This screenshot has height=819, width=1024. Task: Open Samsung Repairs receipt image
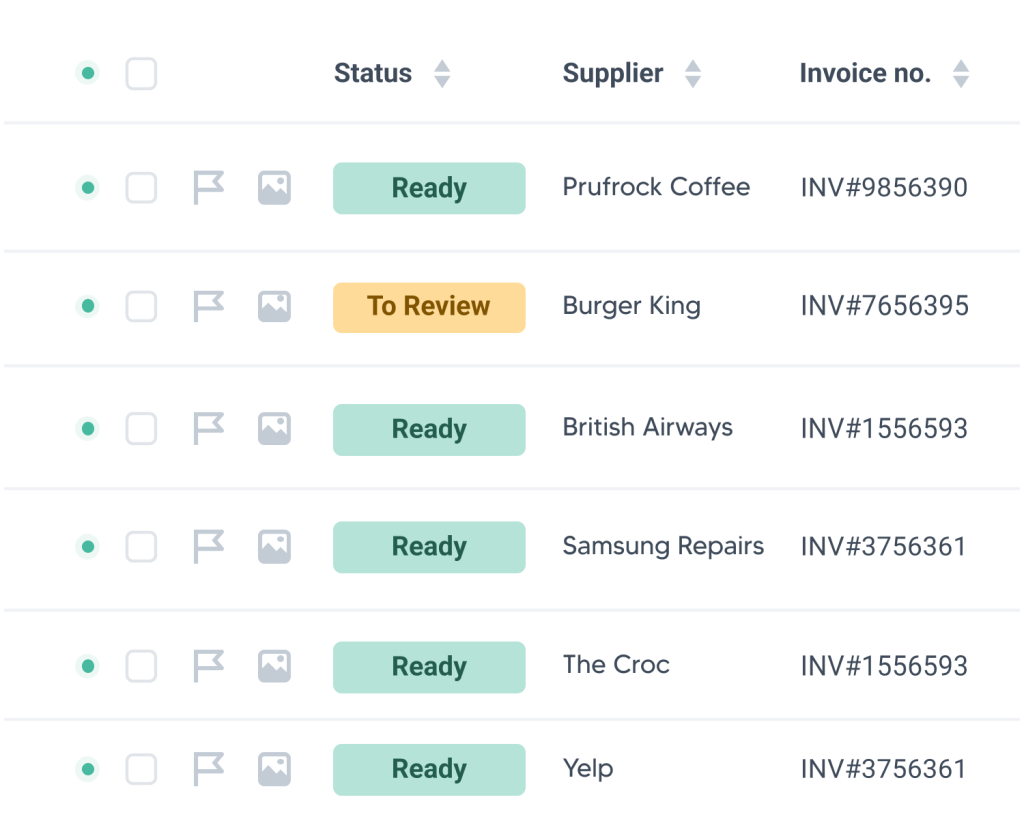click(x=274, y=546)
